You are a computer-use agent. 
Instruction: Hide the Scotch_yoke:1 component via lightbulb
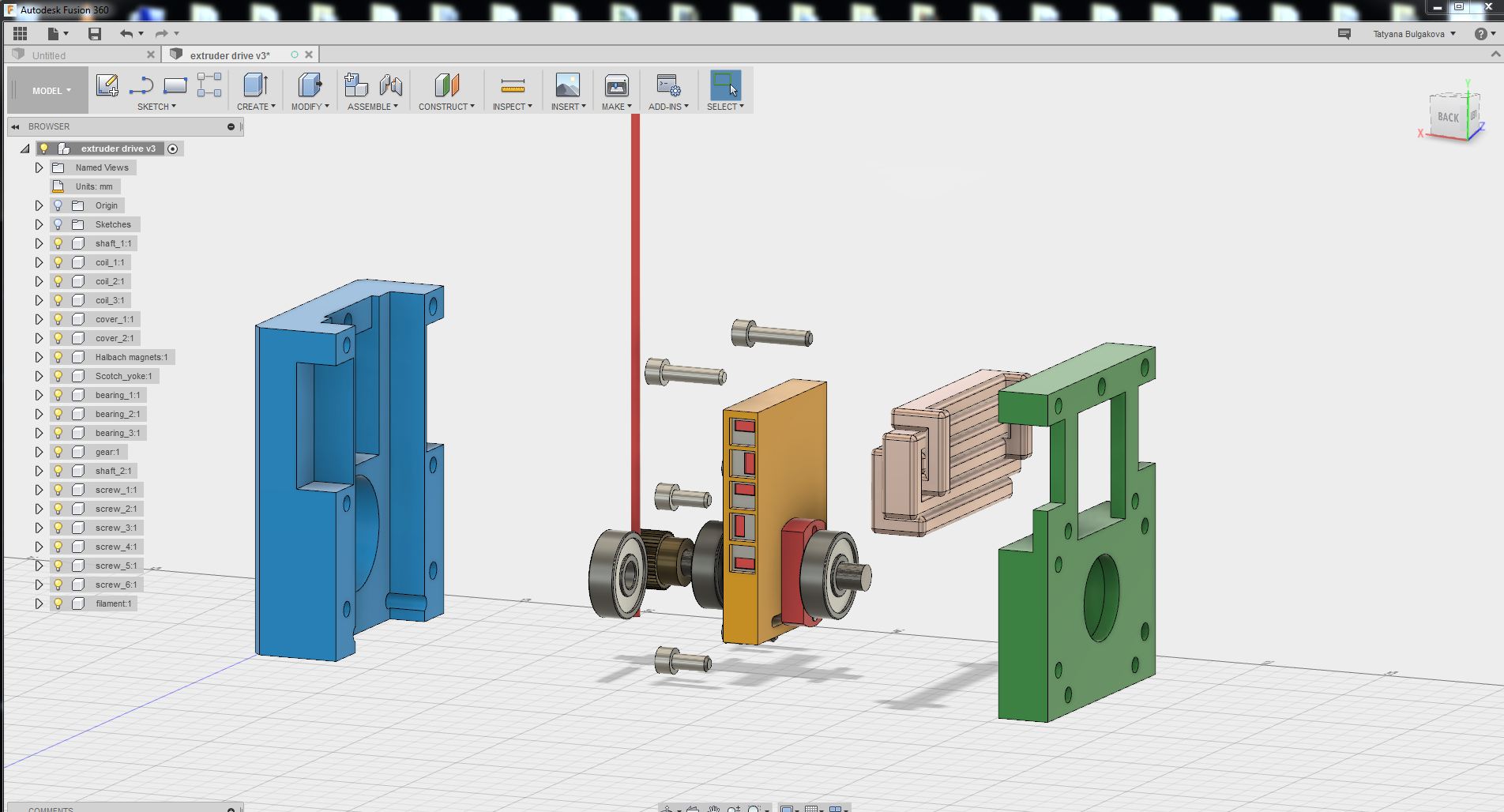click(58, 376)
